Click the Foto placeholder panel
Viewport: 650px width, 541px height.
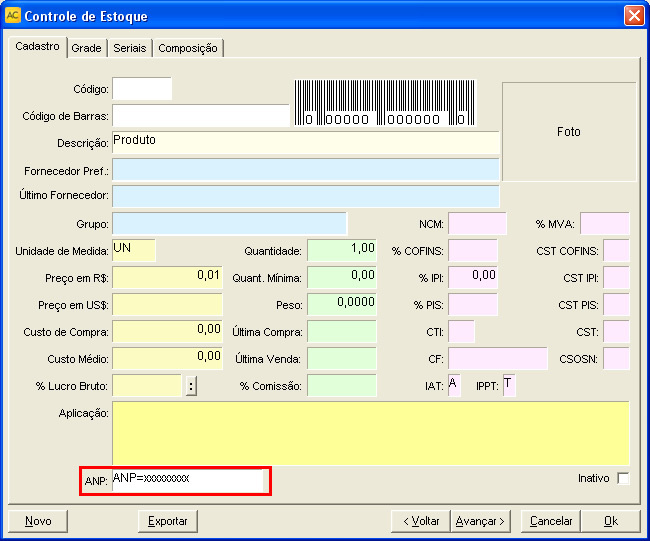568,131
